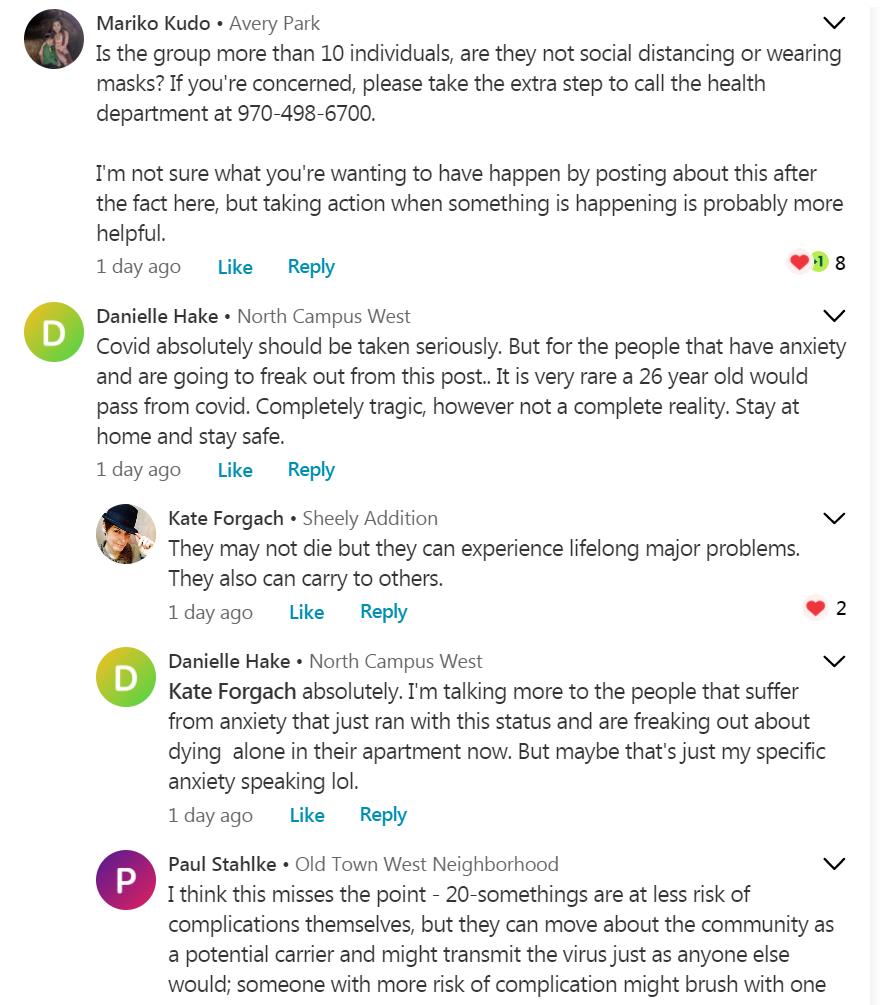Open options chevron on Kate Forgach's reply
Image resolution: width=893 pixels, height=1005 pixels.
click(x=833, y=518)
